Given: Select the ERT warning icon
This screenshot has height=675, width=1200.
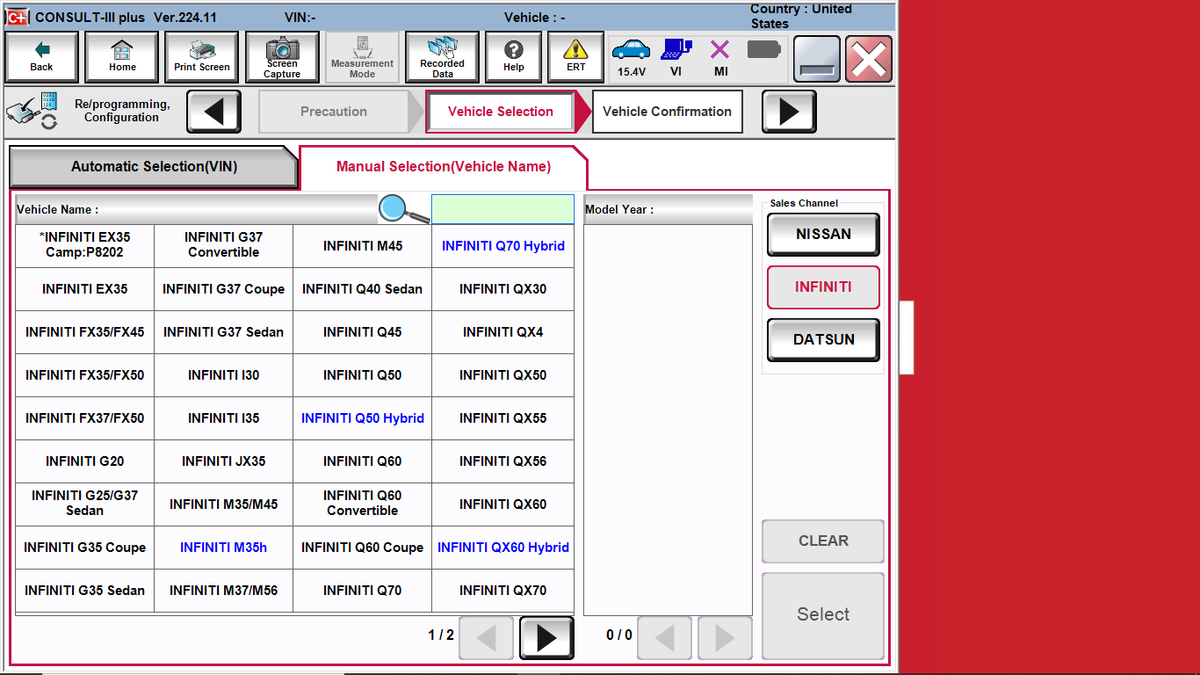Looking at the screenshot, I should (x=575, y=56).
